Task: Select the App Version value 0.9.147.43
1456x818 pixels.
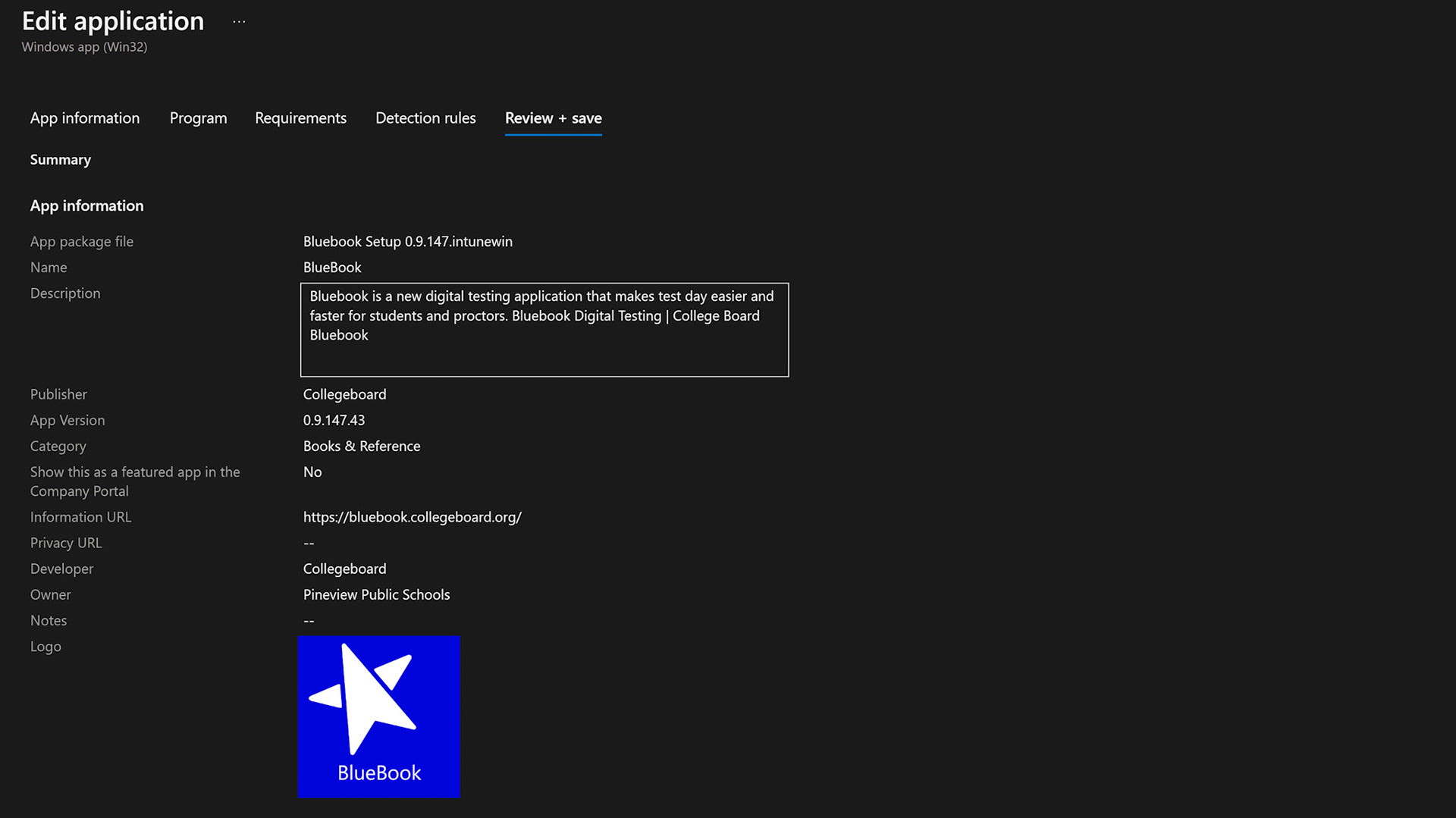Action: point(334,420)
